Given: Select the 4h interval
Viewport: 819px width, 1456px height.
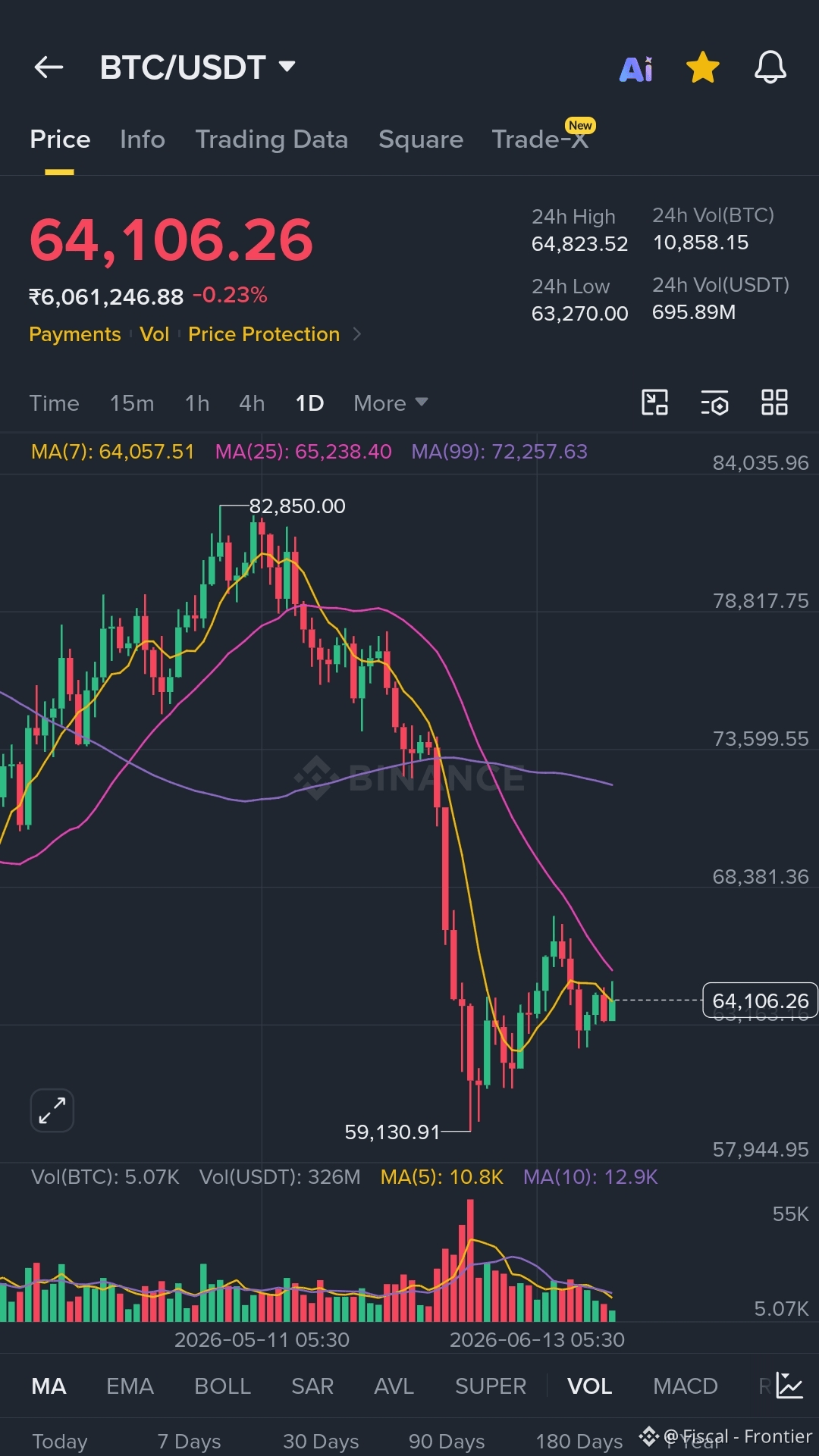Looking at the screenshot, I should tap(252, 403).
